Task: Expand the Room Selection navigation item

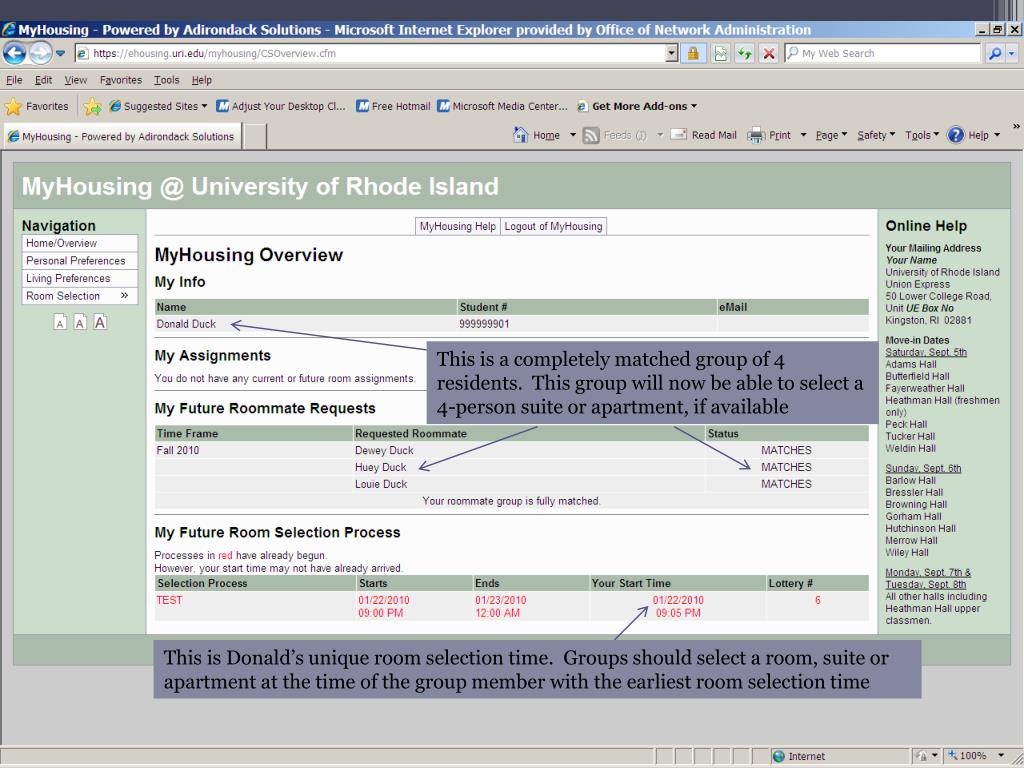Action: (80, 296)
